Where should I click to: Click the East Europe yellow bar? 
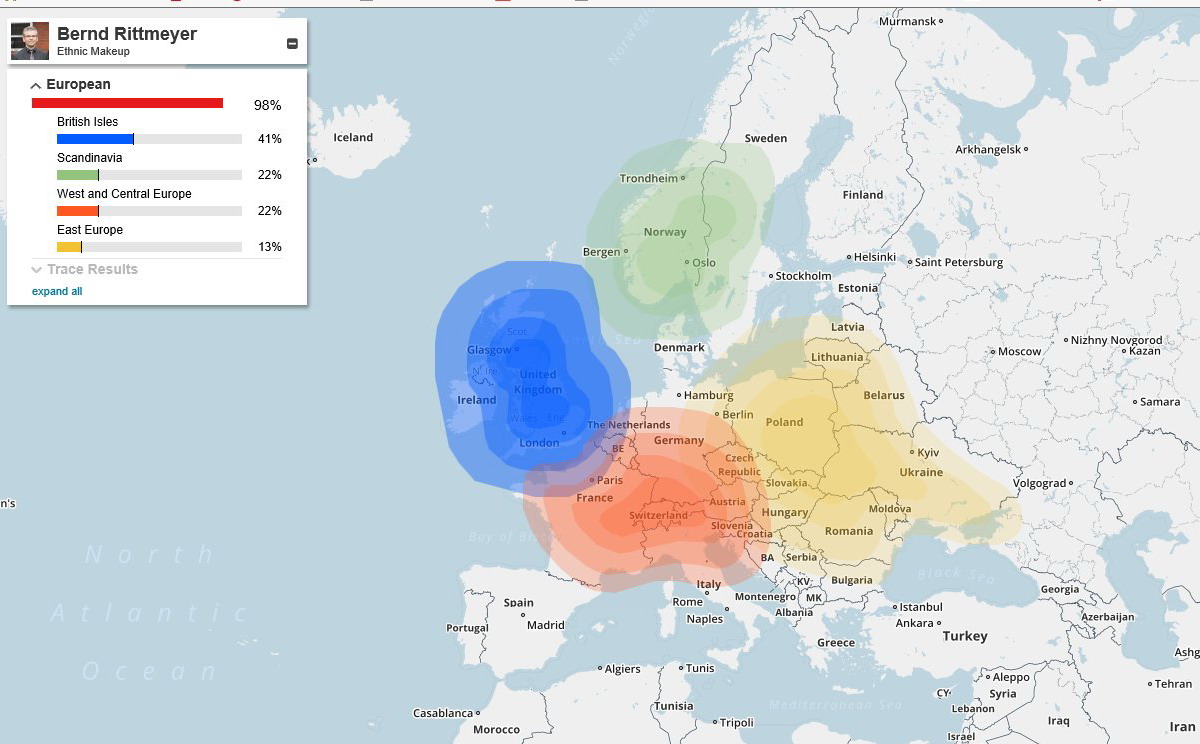pos(70,247)
